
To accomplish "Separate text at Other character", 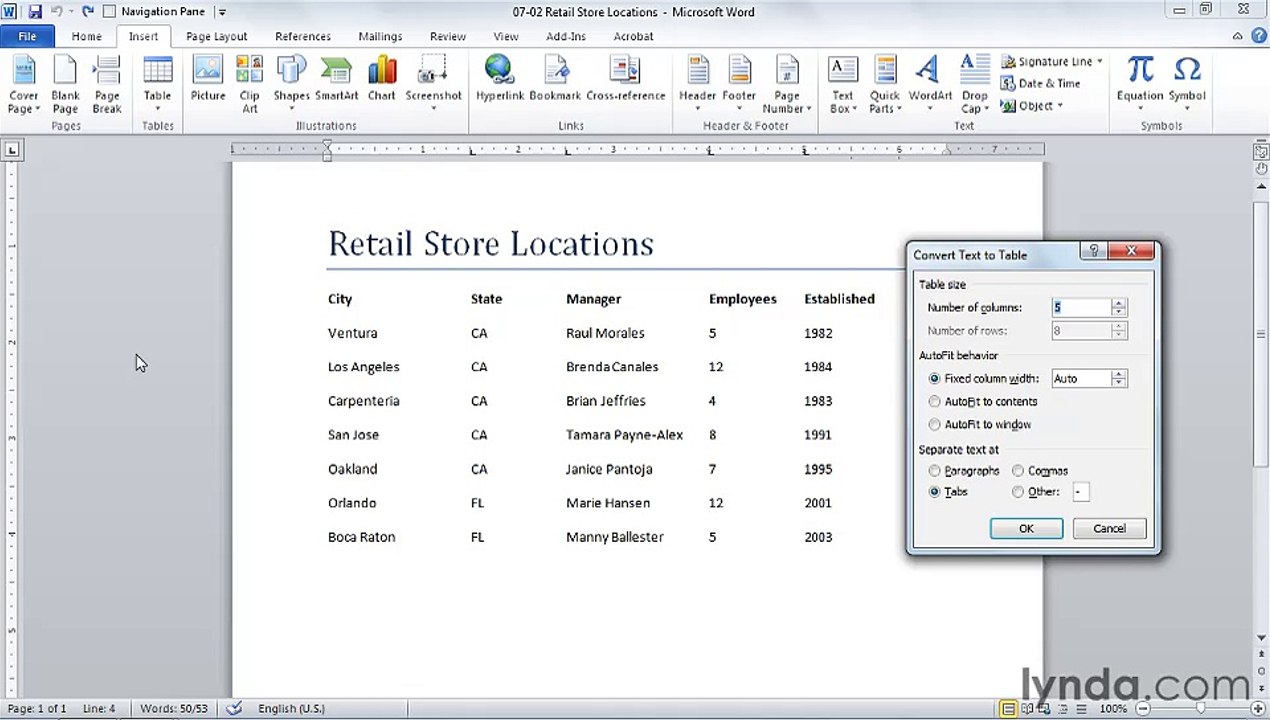I will point(1018,492).
